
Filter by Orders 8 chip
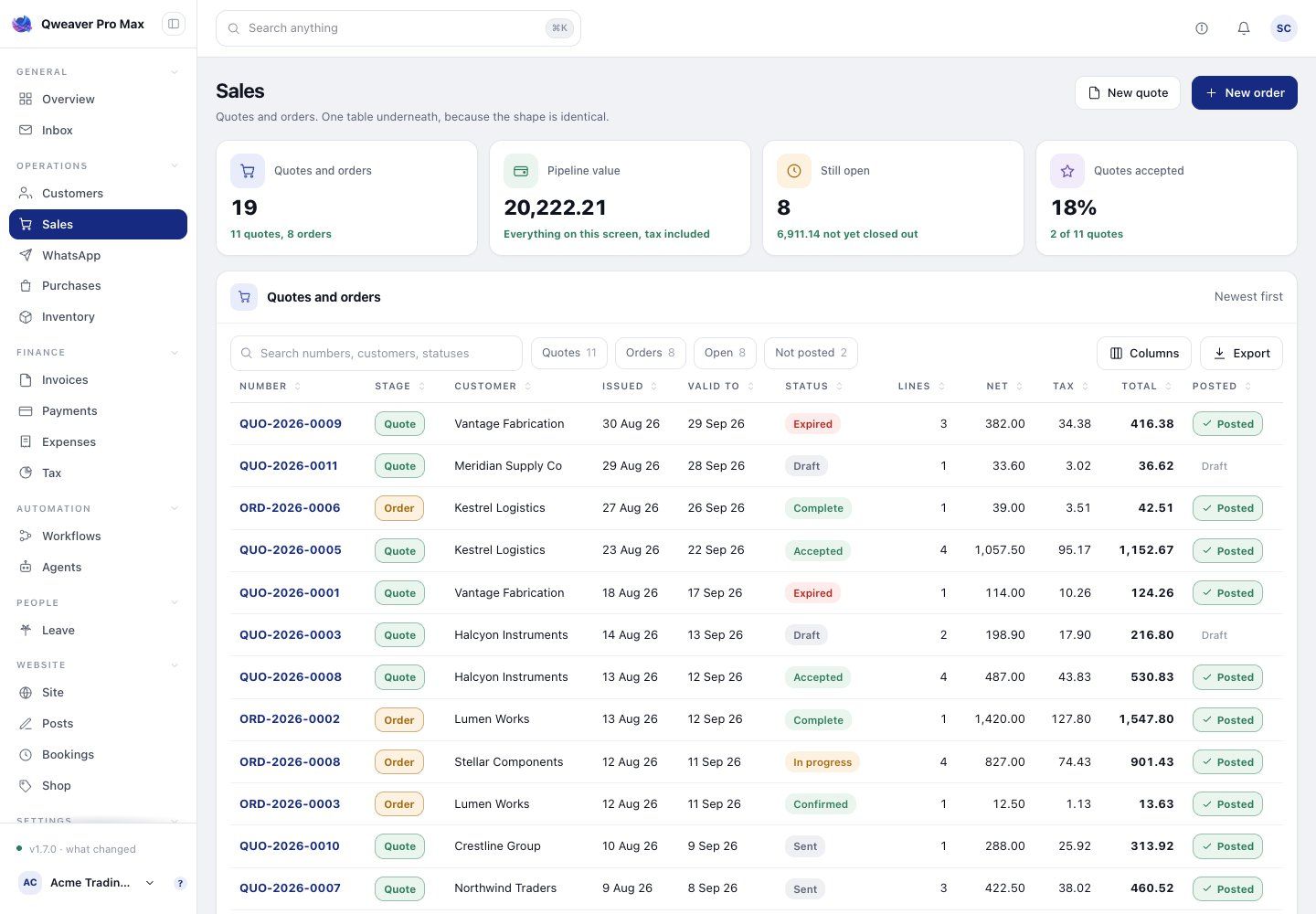point(650,353)
